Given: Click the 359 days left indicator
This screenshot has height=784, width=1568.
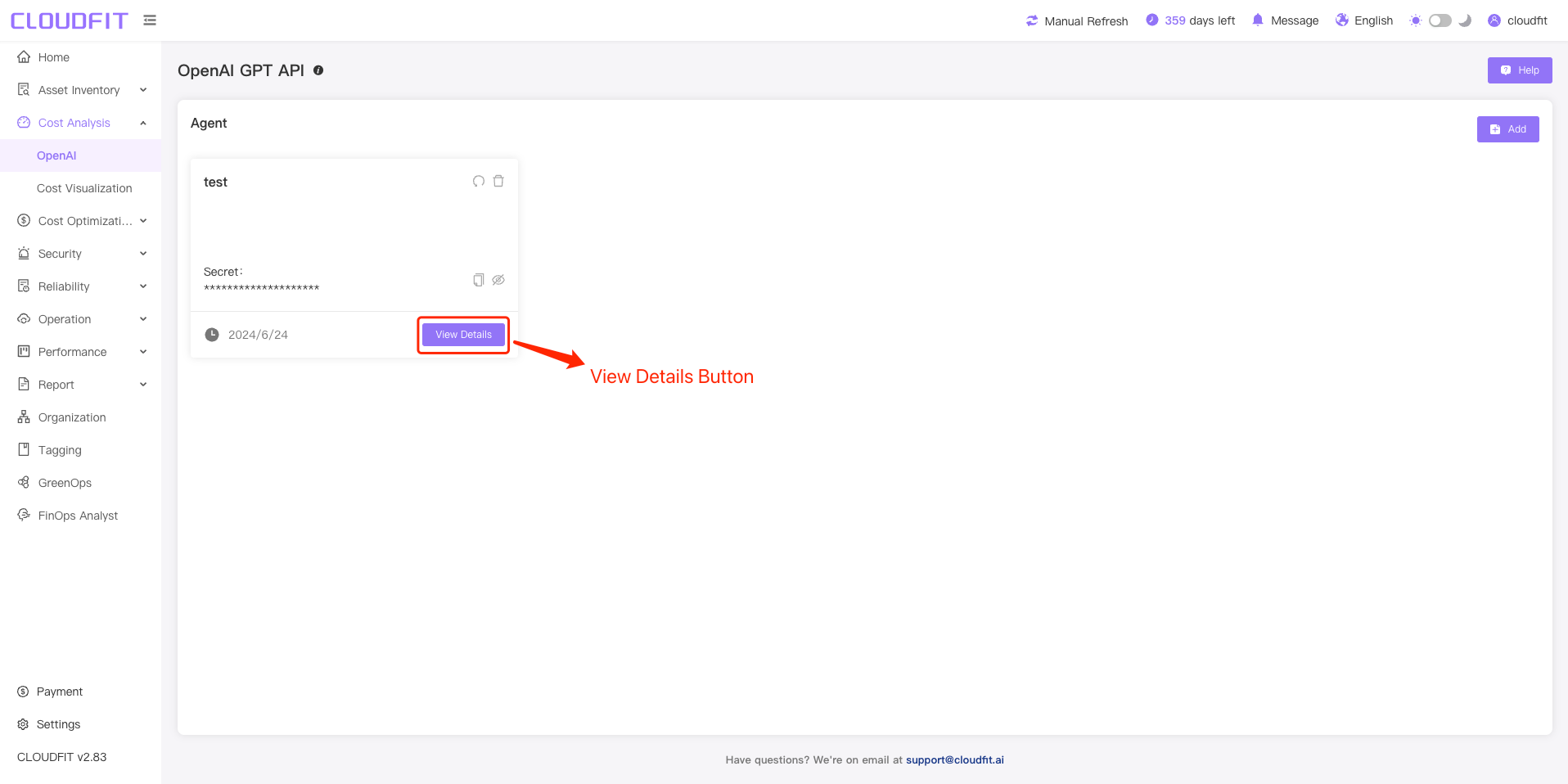Looking at the screenshot, I should coord(1191,20).
